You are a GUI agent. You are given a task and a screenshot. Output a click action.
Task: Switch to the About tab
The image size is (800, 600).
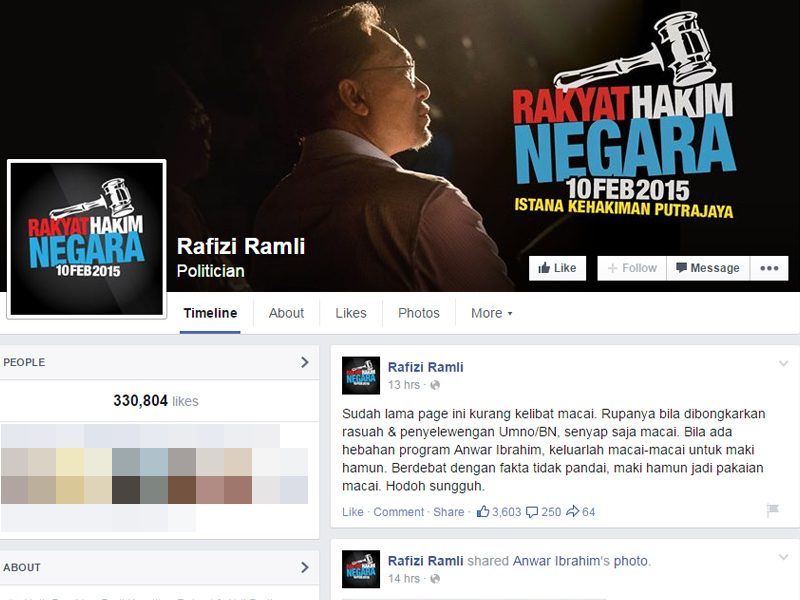286,313
